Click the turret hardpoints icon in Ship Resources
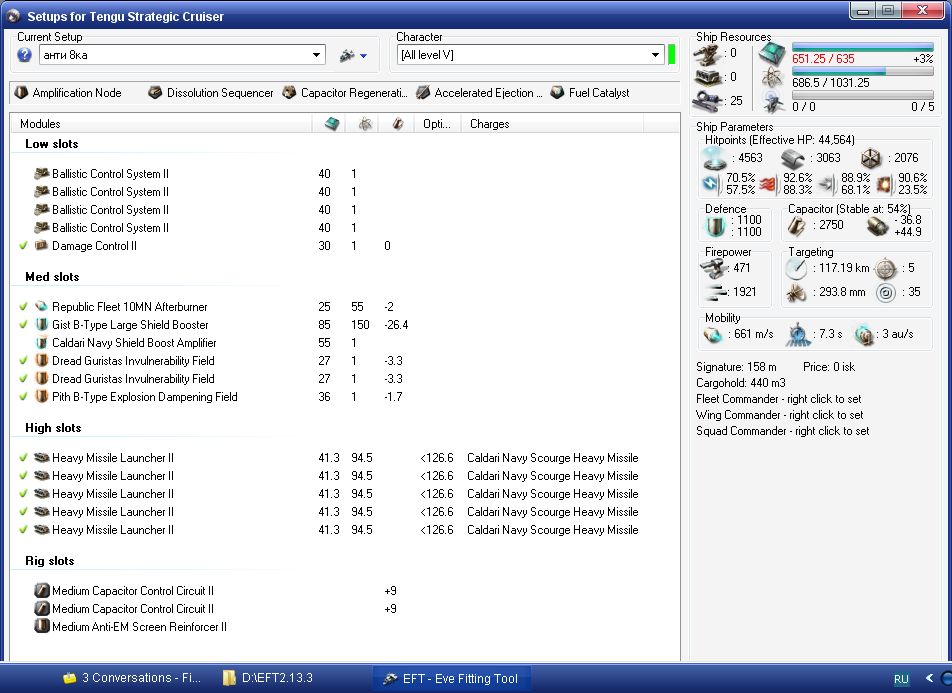This screenshot has width=952, height=693. click(707, 55)
